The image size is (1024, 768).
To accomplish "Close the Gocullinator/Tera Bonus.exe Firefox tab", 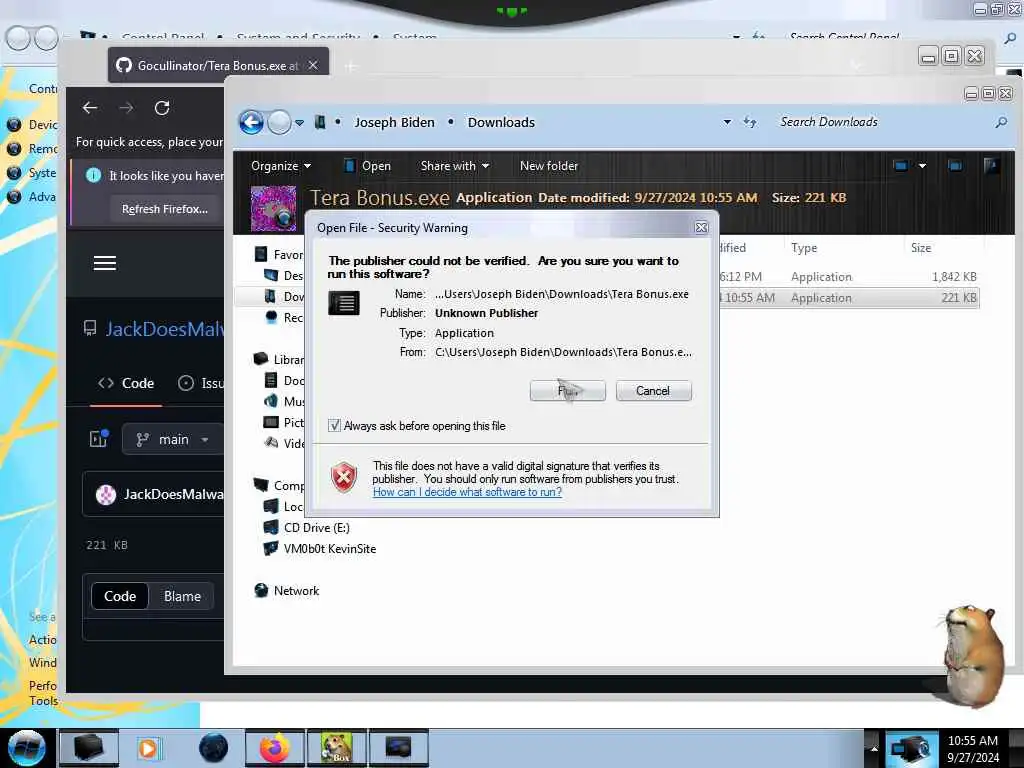I will (313, 65).
